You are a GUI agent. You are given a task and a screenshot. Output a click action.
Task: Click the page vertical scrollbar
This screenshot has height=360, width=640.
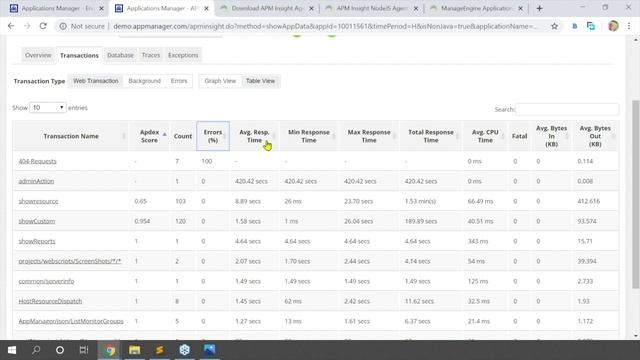[636, 194]
